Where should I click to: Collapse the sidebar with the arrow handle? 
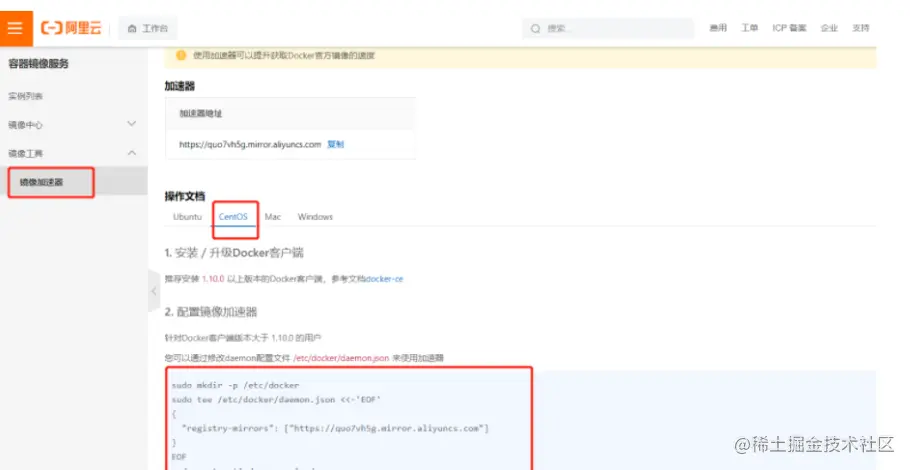[154, 291]
